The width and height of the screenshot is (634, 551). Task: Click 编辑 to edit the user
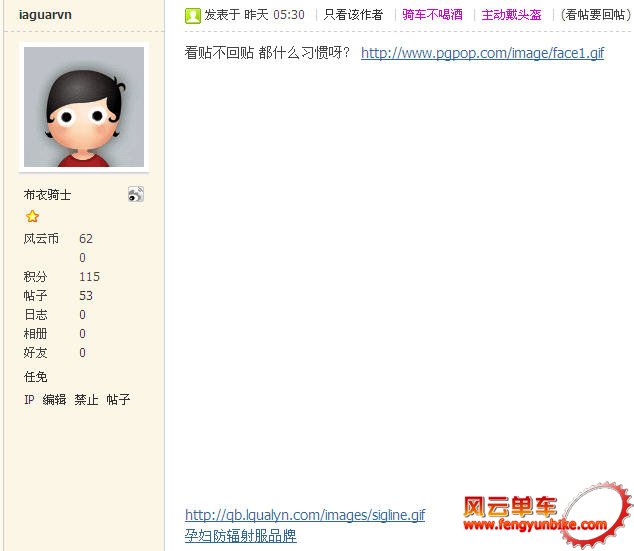[54, 400]
